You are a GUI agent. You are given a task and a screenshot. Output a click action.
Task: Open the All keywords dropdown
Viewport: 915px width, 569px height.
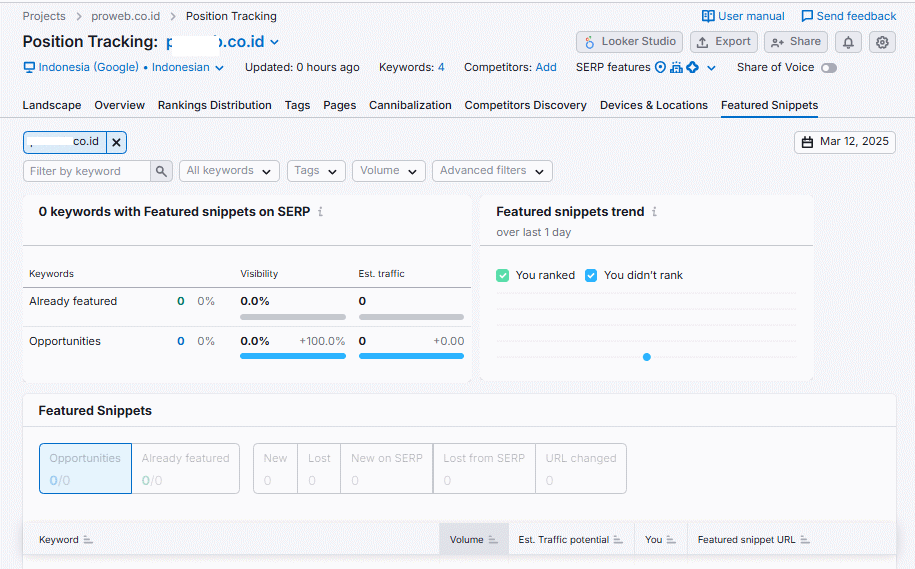(x=229, y=171)
